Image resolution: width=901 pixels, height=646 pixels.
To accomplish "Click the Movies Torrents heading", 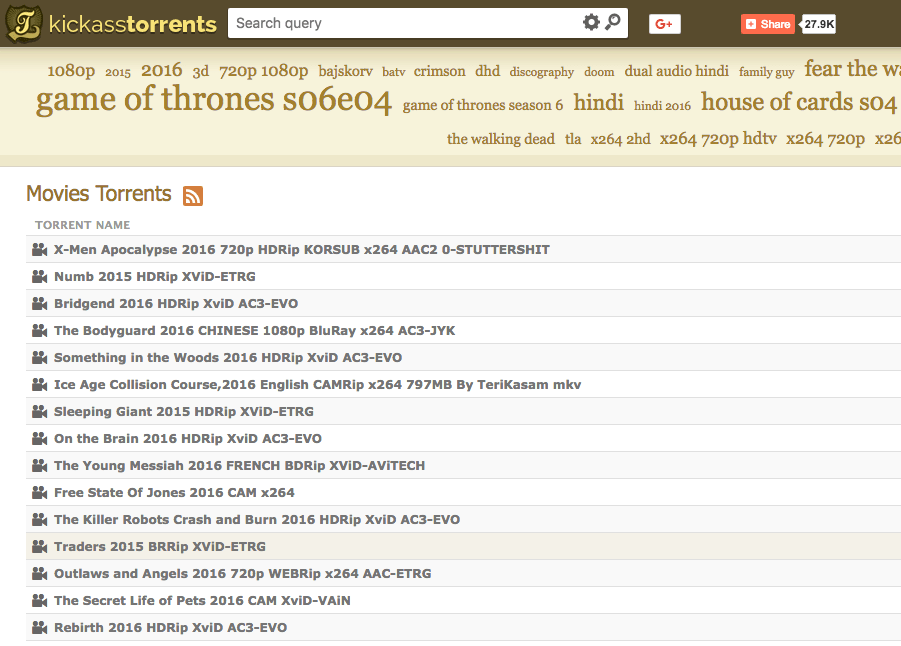I will click(x=98, y=194).
